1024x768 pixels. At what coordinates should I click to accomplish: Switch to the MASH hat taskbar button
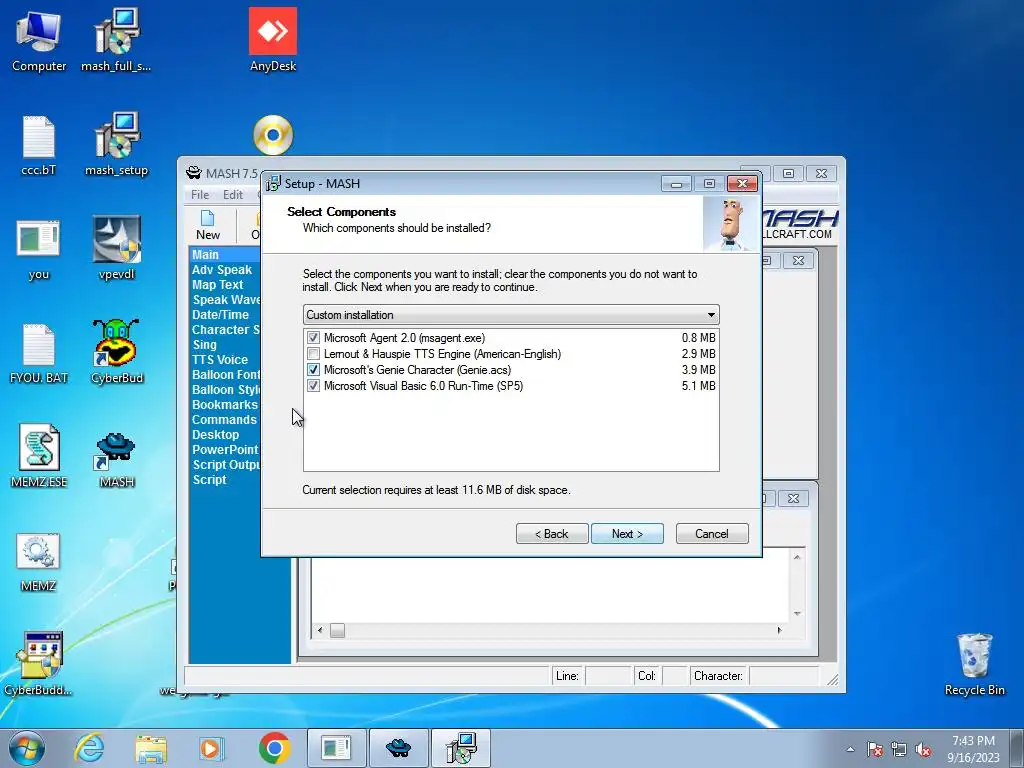click(398, 748)
